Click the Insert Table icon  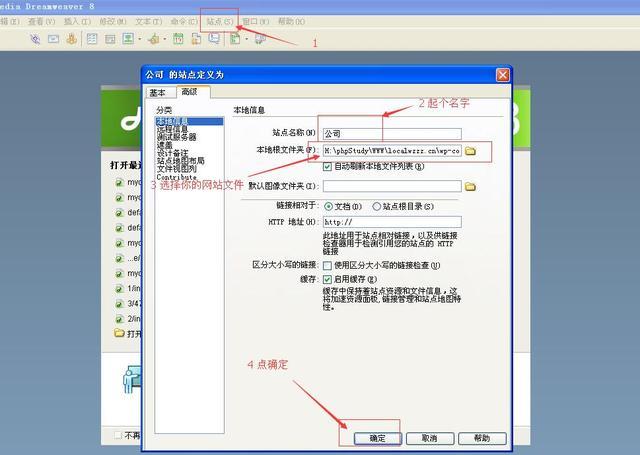[x=92, y=39]
